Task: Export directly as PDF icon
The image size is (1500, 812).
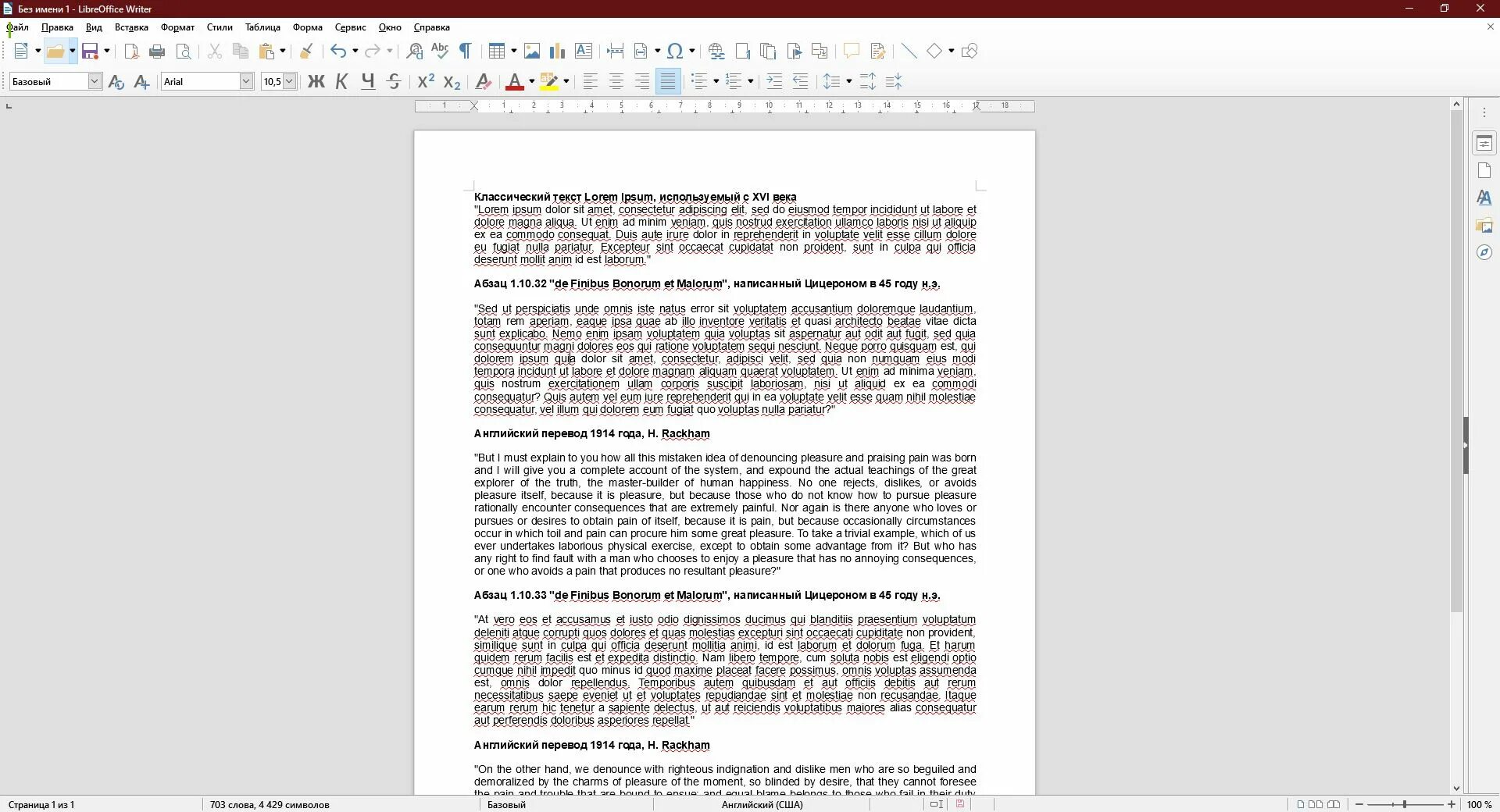Action: 131,52
